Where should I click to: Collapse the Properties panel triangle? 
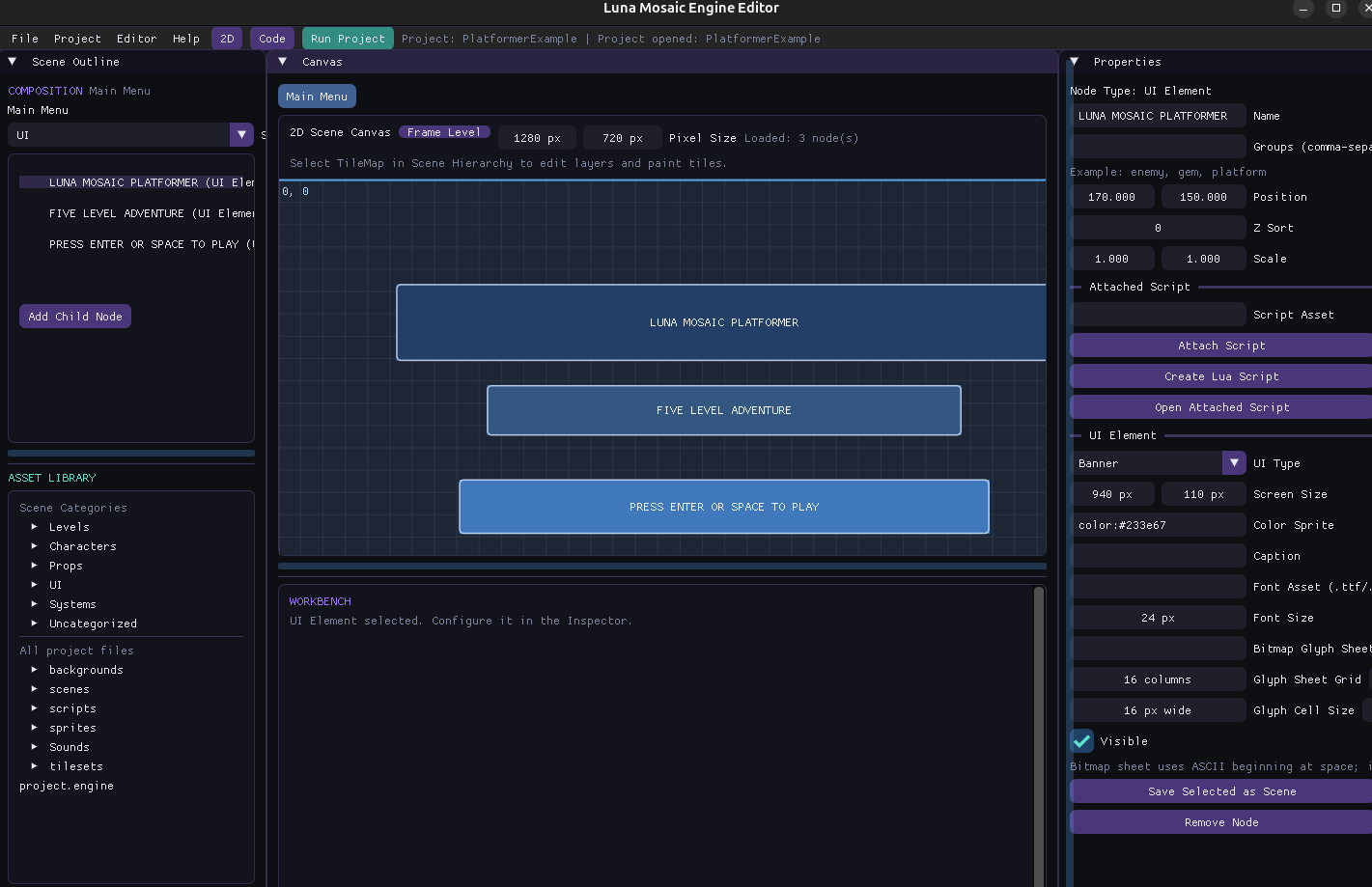click(x=1074, y=61)
